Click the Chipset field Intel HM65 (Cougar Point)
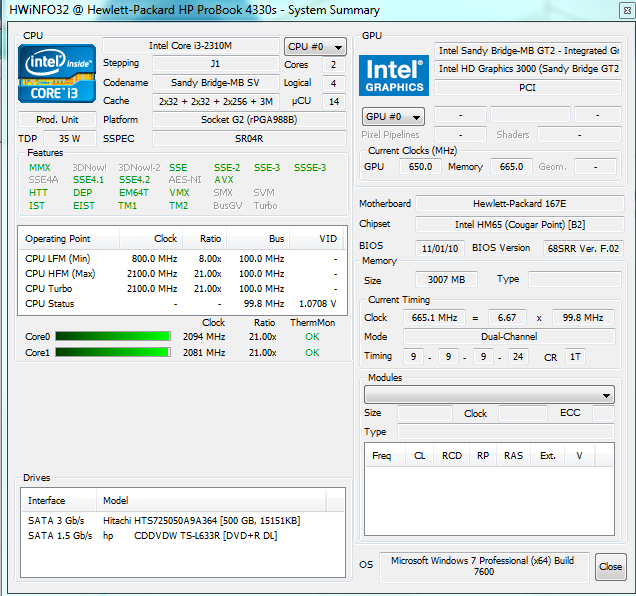The height and width of the screenshot is (596, 636). 520,224
